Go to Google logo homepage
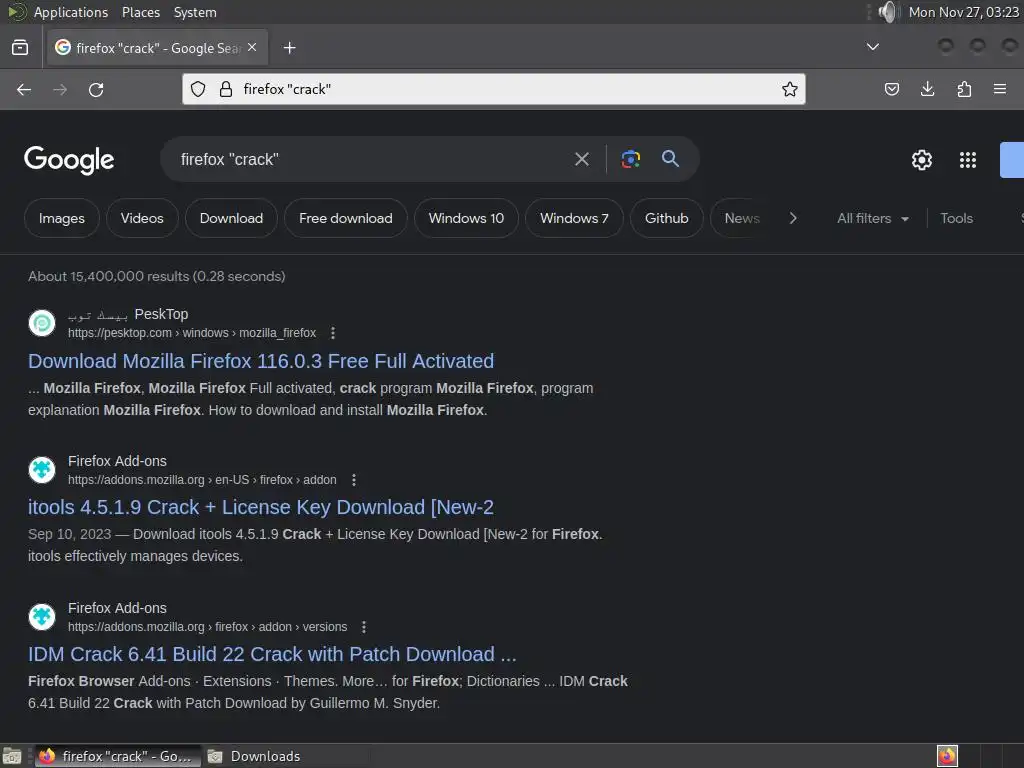This screenshot has width=1024, height=768. coord(69,160)
